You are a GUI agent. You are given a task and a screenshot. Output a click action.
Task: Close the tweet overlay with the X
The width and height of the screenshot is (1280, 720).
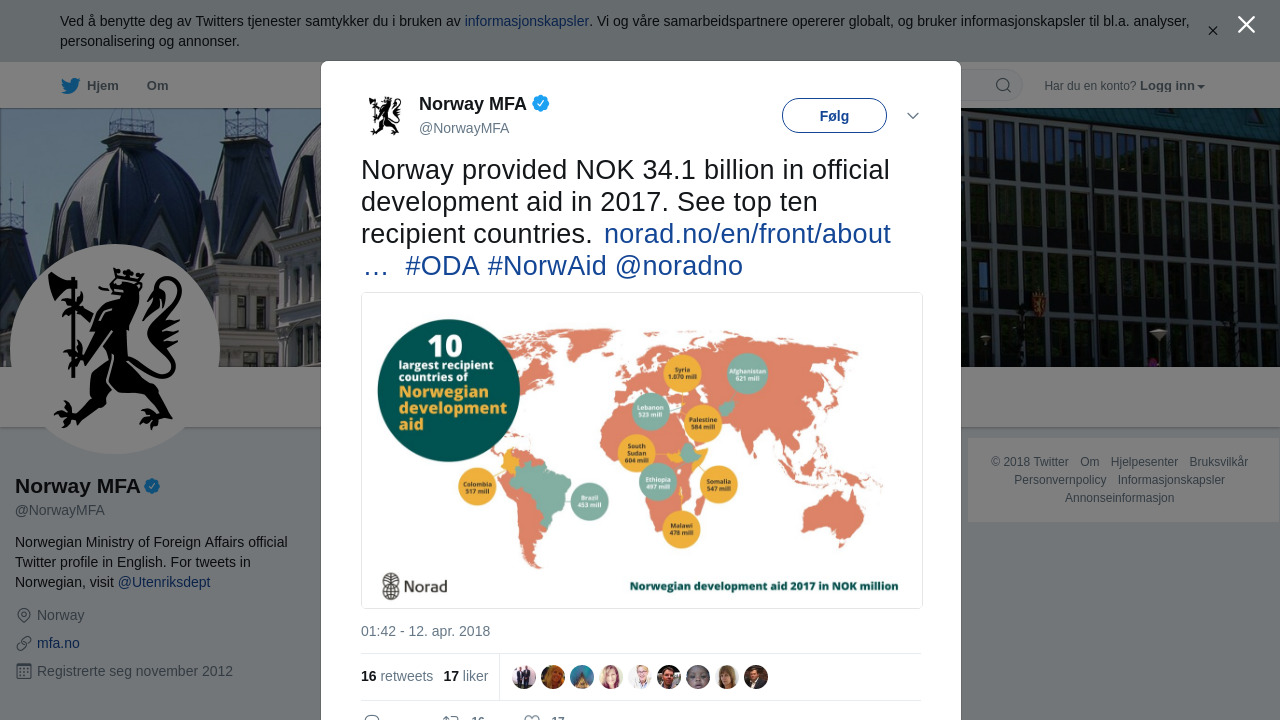tap(1246, 25)
